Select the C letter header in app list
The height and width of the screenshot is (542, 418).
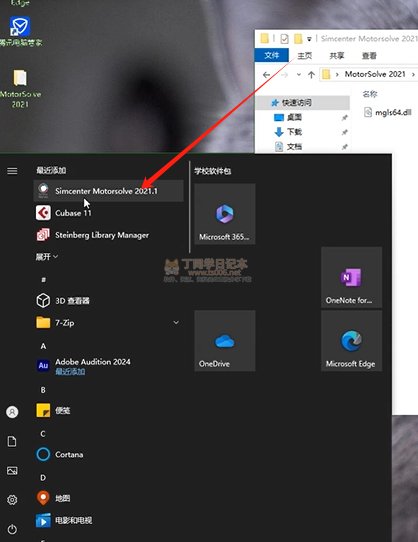tap(43, 434)
